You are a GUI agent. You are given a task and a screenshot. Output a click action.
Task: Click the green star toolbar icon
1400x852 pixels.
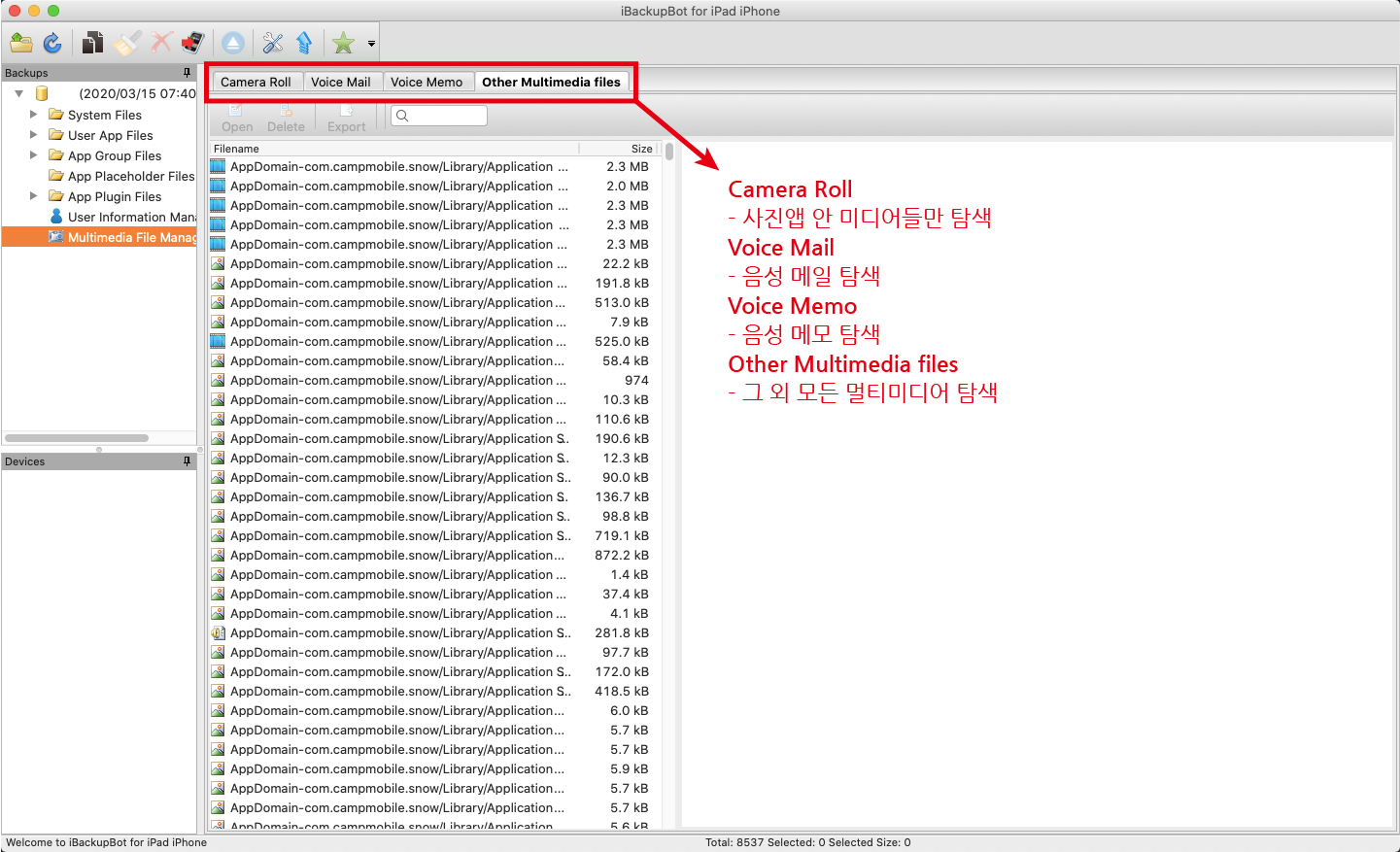pos(343,43)
